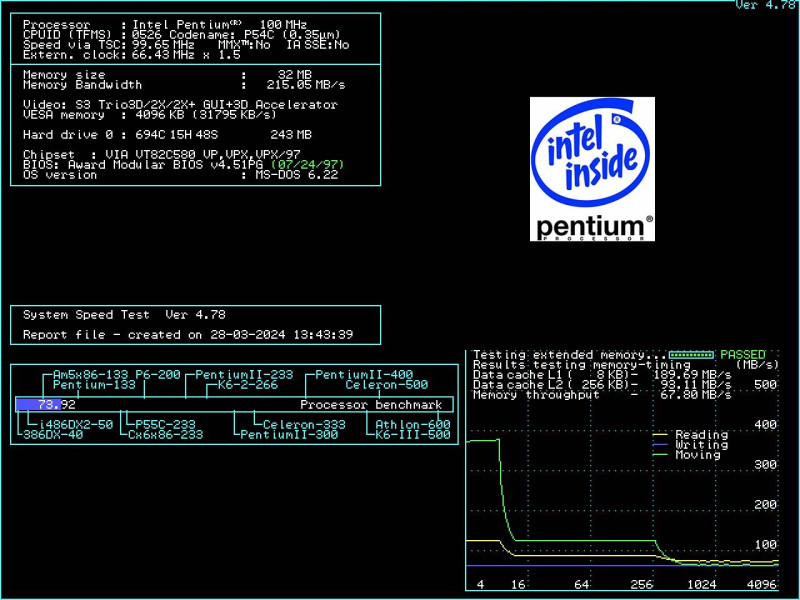Click the yellow Reading legend line
Image resolution: width=800 pixels, height=600 pixels.
point(660,435)
